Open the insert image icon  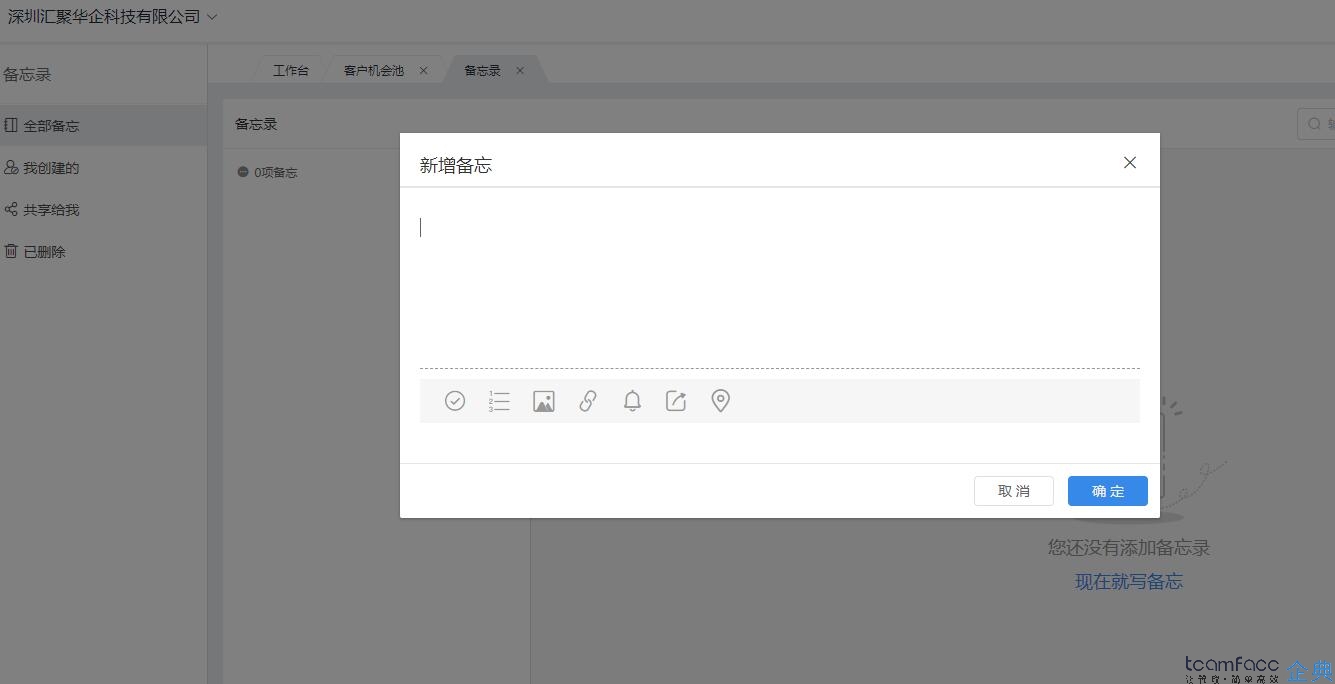pyautogui.click(x=543, y=400)
